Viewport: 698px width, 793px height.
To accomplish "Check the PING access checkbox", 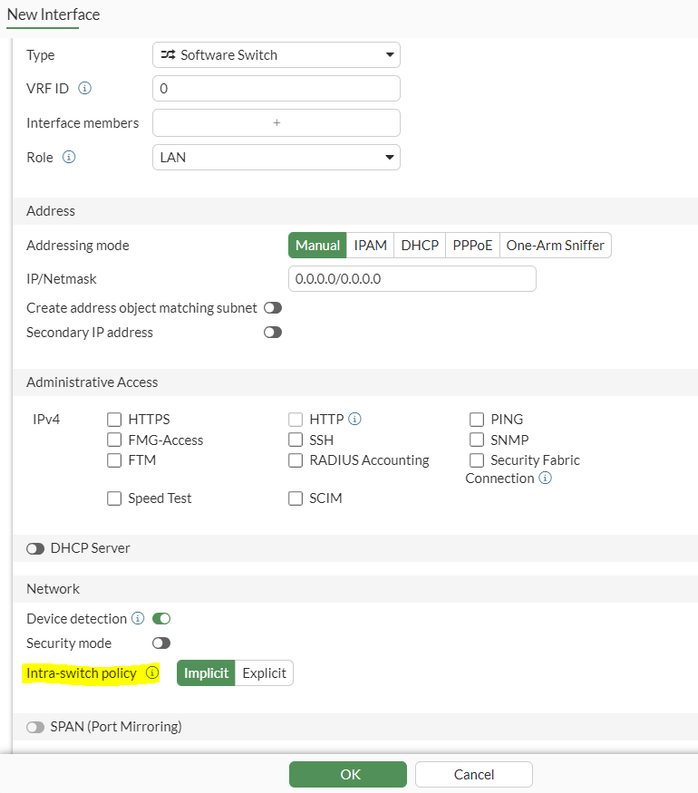I will coord(477,419).
